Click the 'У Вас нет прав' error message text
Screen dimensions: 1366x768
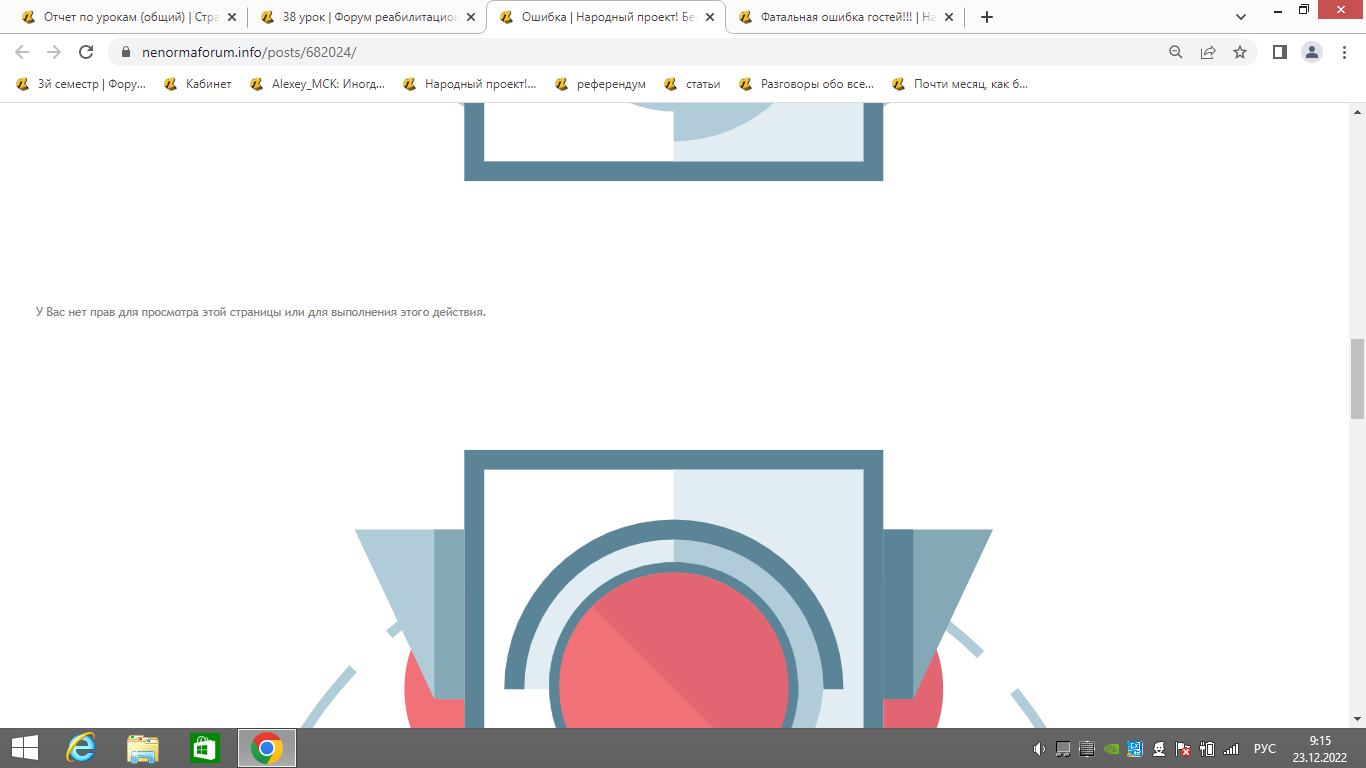click(260, 312)
